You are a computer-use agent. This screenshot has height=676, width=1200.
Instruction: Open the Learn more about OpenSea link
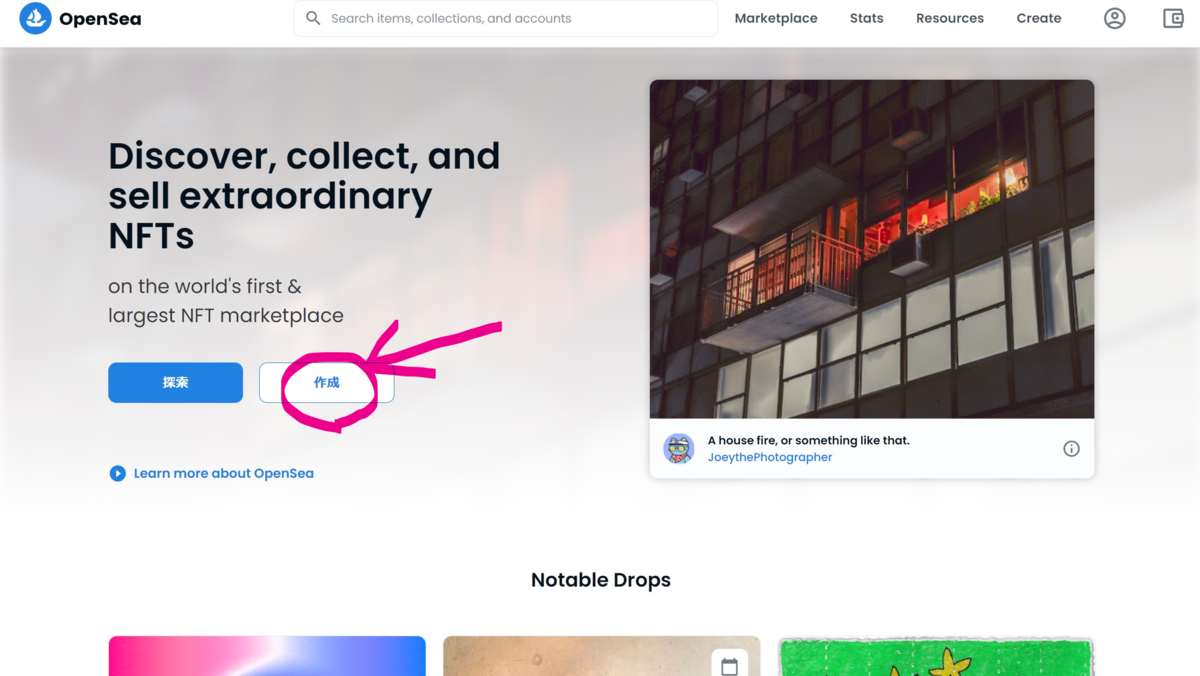[224, 473]
